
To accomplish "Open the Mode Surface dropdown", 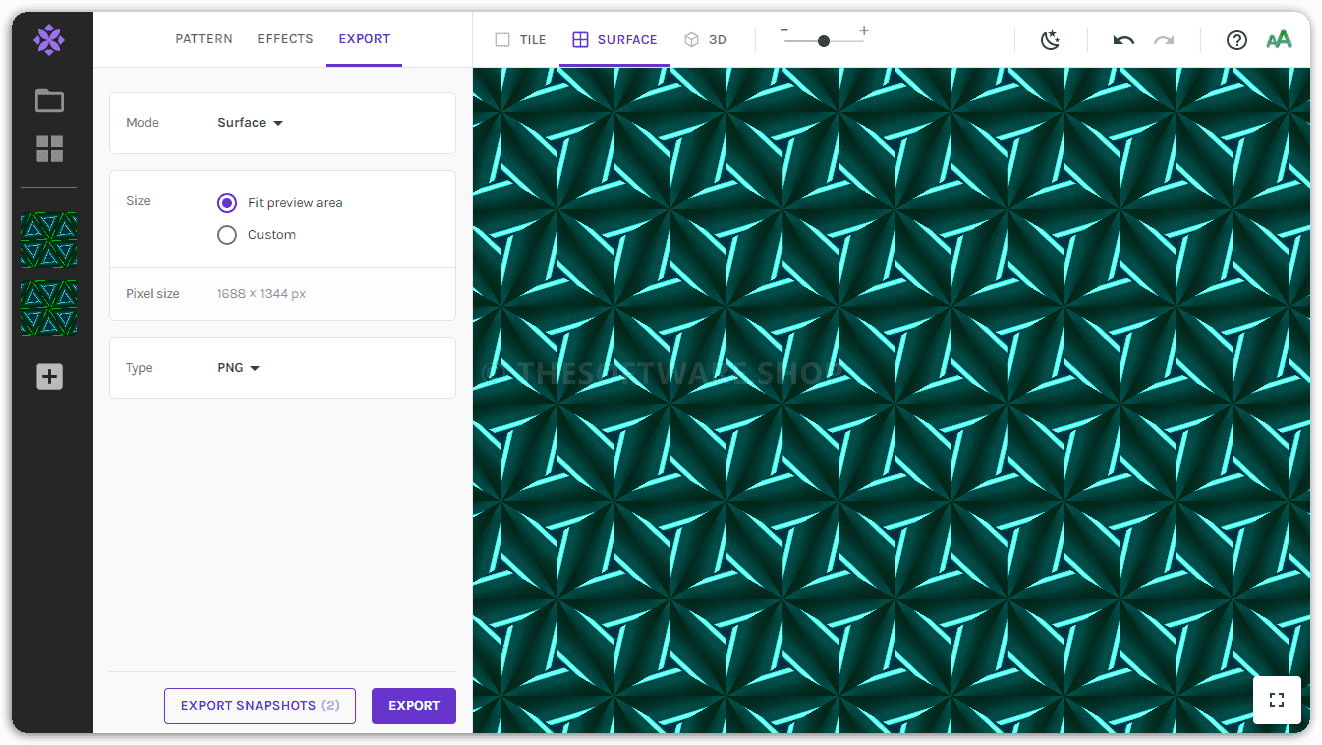I will [250, 123].
